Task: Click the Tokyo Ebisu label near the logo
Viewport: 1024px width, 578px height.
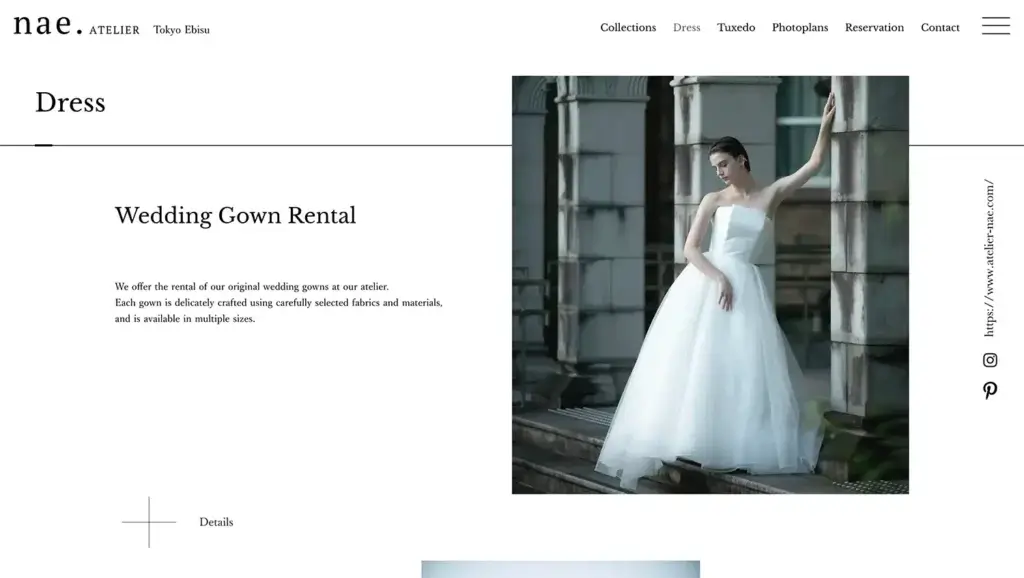Action: [181, 29]
